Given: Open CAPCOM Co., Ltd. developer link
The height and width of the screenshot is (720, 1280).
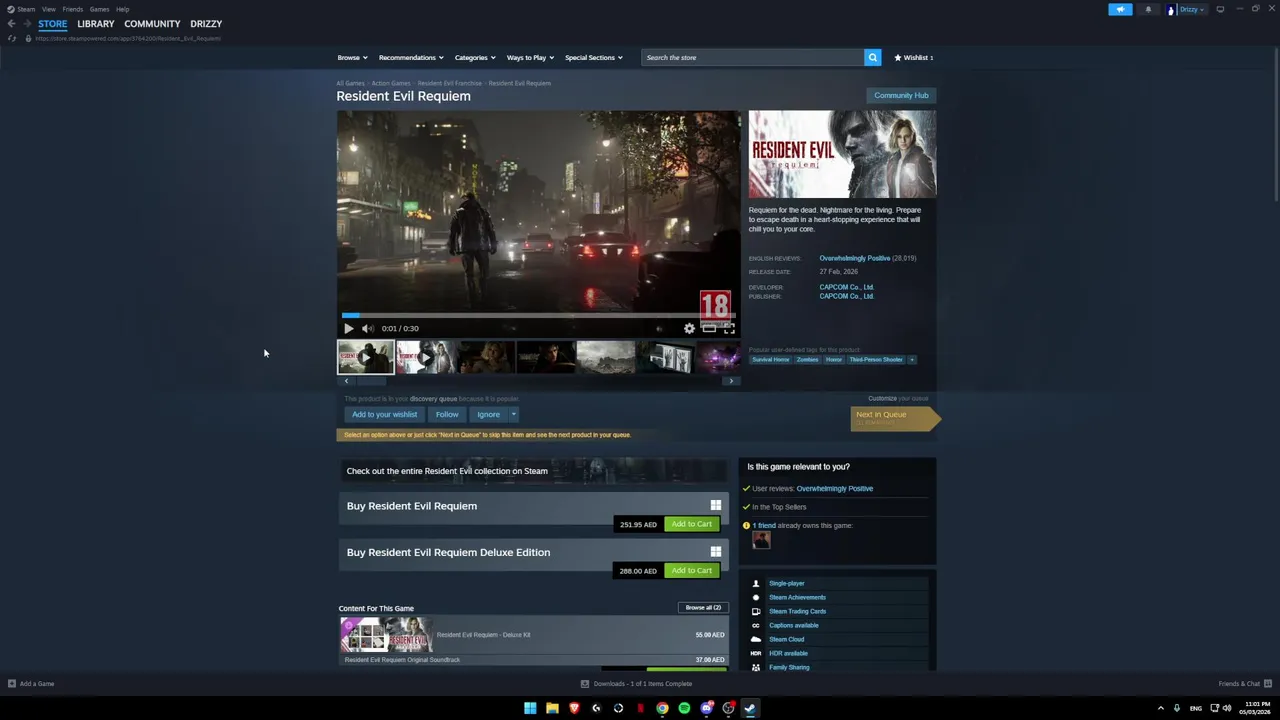Looking at the screenshot, I should [x=846, y=287].
